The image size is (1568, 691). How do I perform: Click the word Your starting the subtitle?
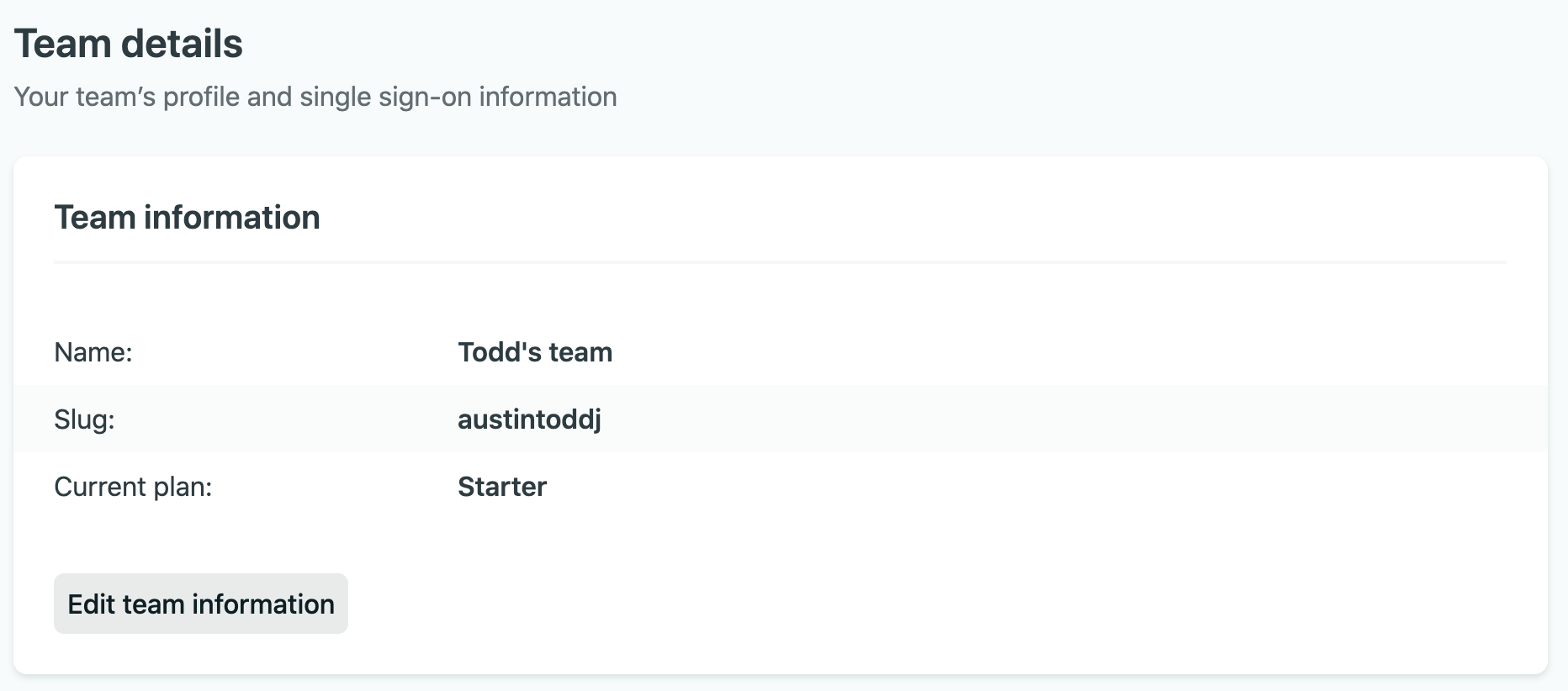pyautogui.click(x=40, y=97)
